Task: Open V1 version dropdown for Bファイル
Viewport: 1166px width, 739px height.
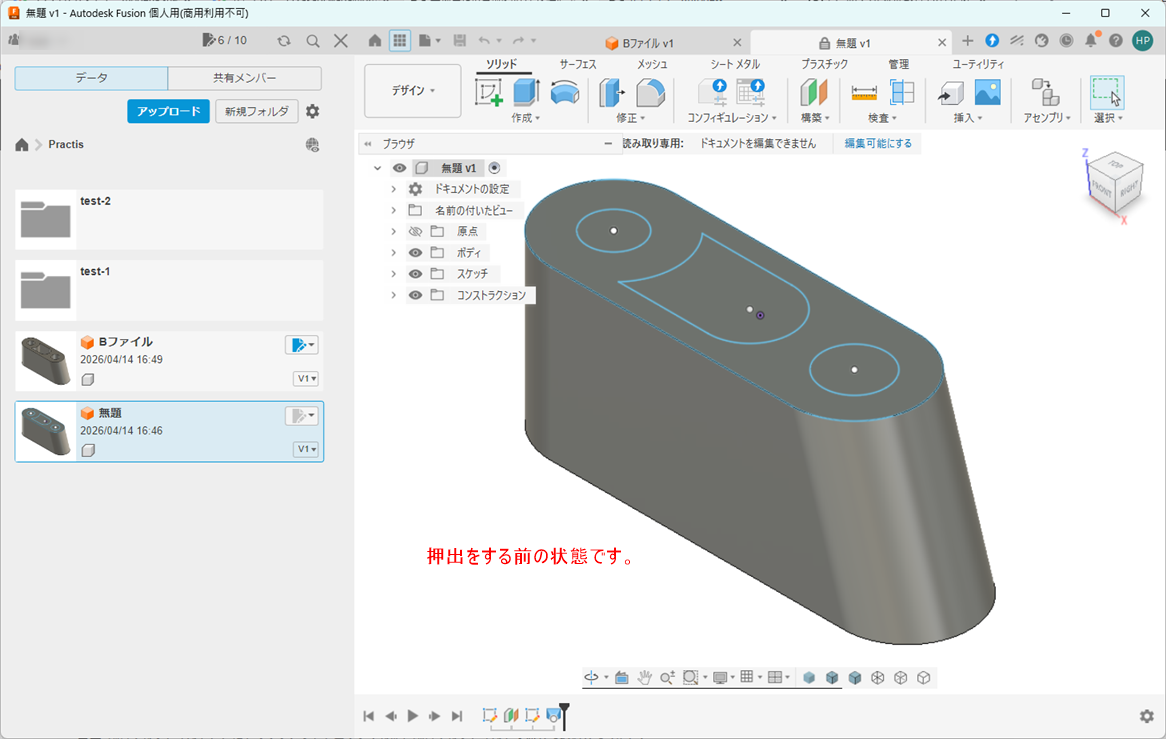Action: point(306,378)
